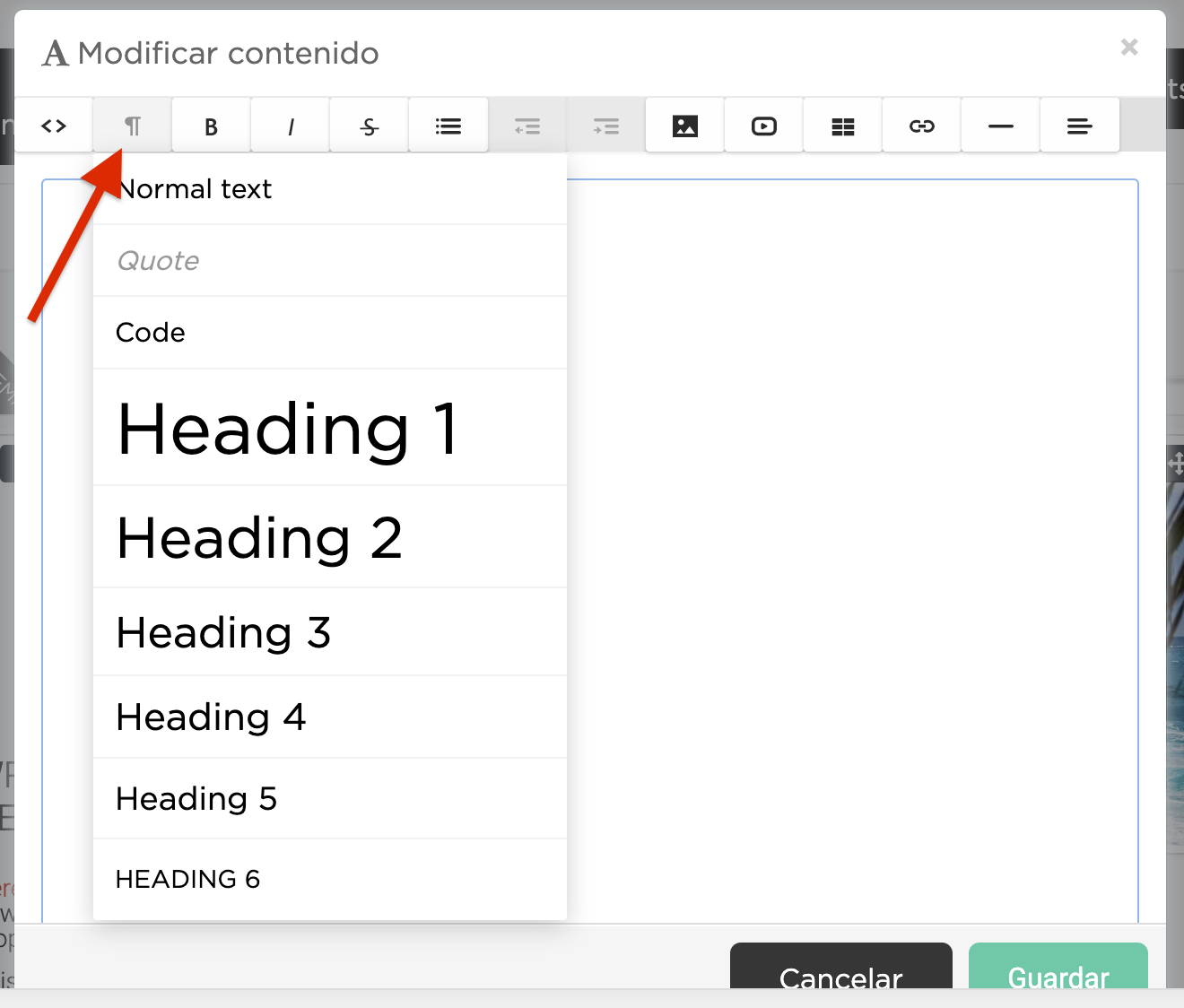Insert a bulleted list
This screenshot has height=1008, width=1184.
click(448, 126)
